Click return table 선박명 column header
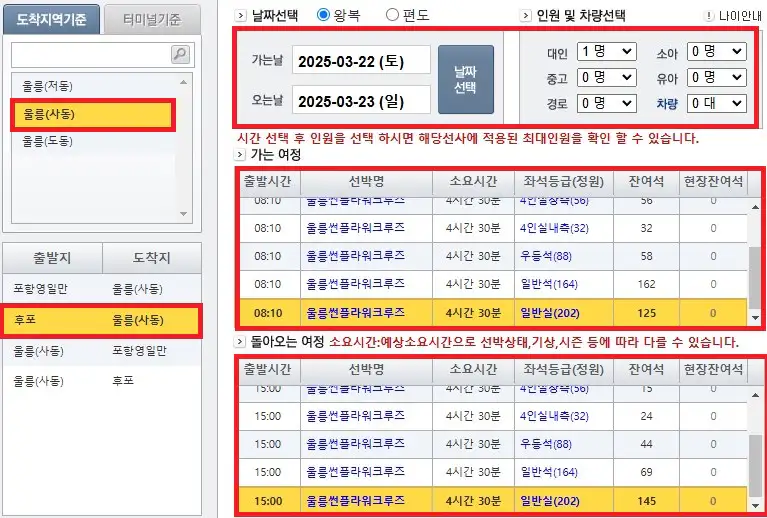Viewport: 767px width, 518px height. coord(366,370)
